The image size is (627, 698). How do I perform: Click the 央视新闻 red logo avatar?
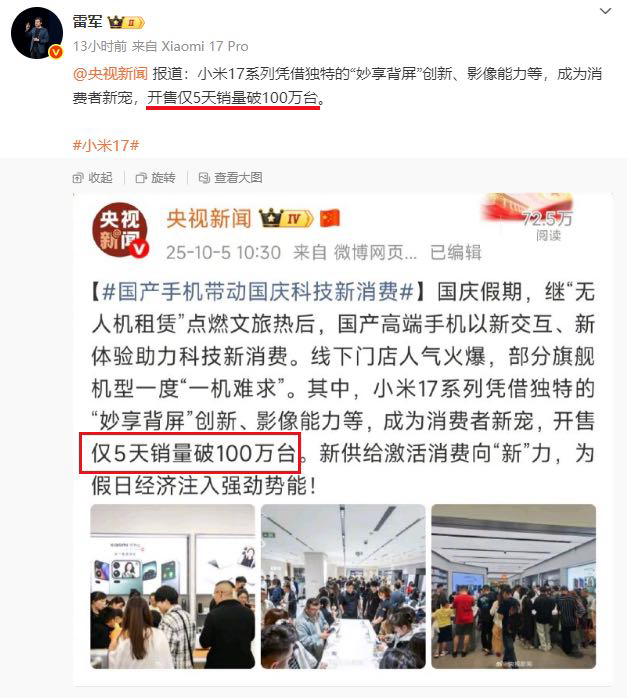coord(119,231)
